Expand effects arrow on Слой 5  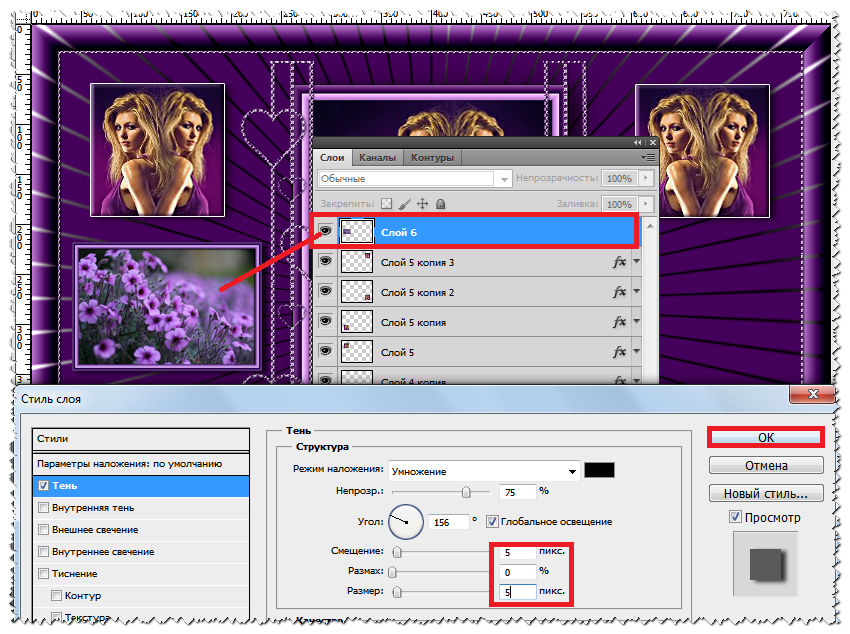(x=636, y=351)
